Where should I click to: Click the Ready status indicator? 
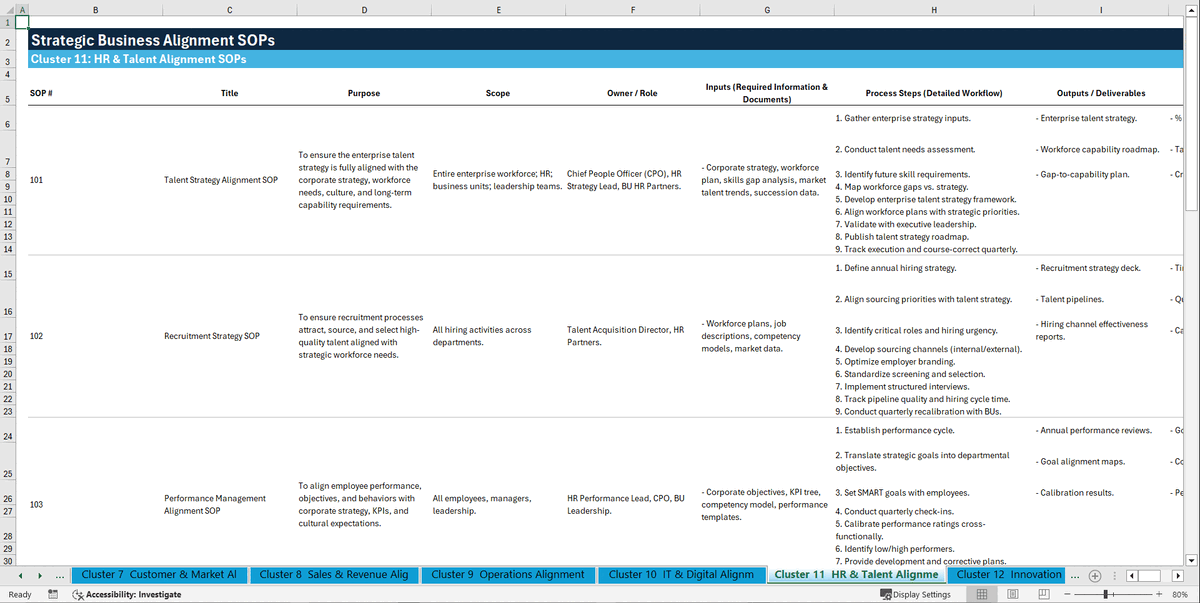(20, 594)
